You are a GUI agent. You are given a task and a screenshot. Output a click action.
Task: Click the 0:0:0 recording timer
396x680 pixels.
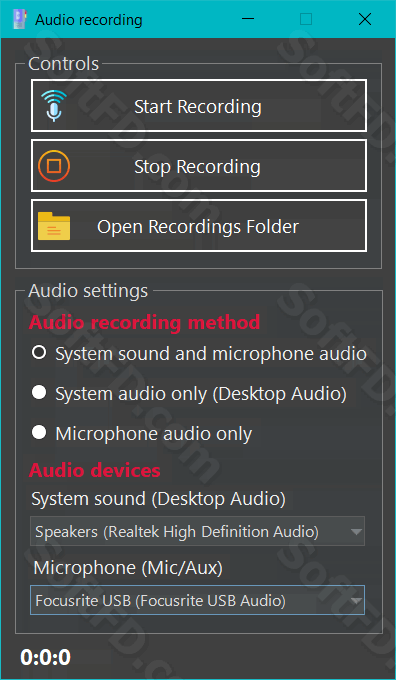45,658
